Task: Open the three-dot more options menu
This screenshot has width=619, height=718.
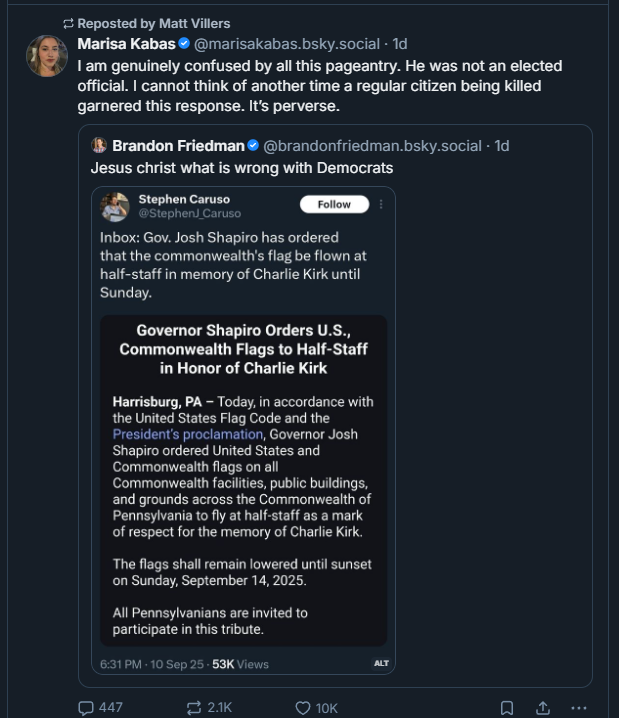Action: click(x=578, y=707)
